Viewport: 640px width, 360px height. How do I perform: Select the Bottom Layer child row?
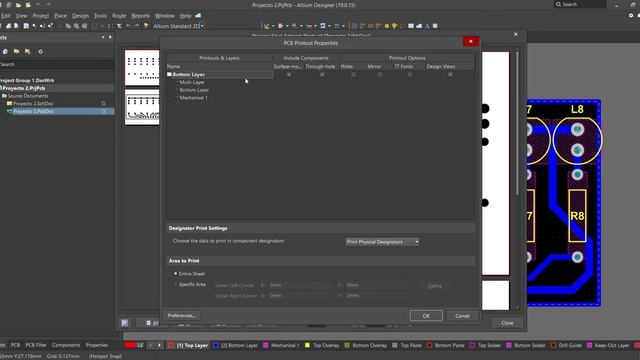pyautogui.click(x=194, y=90)
